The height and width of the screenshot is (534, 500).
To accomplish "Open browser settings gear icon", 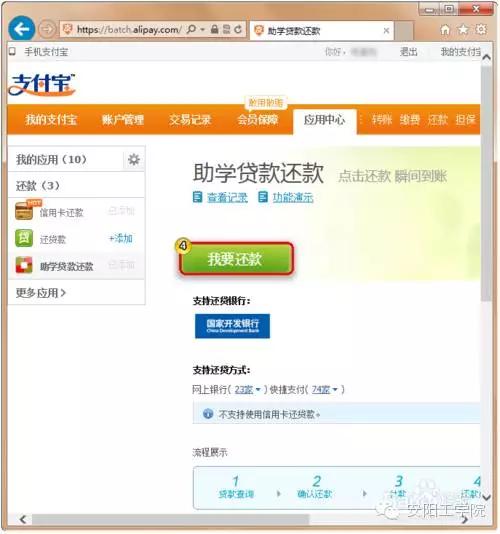I will [x=481, y=30].
